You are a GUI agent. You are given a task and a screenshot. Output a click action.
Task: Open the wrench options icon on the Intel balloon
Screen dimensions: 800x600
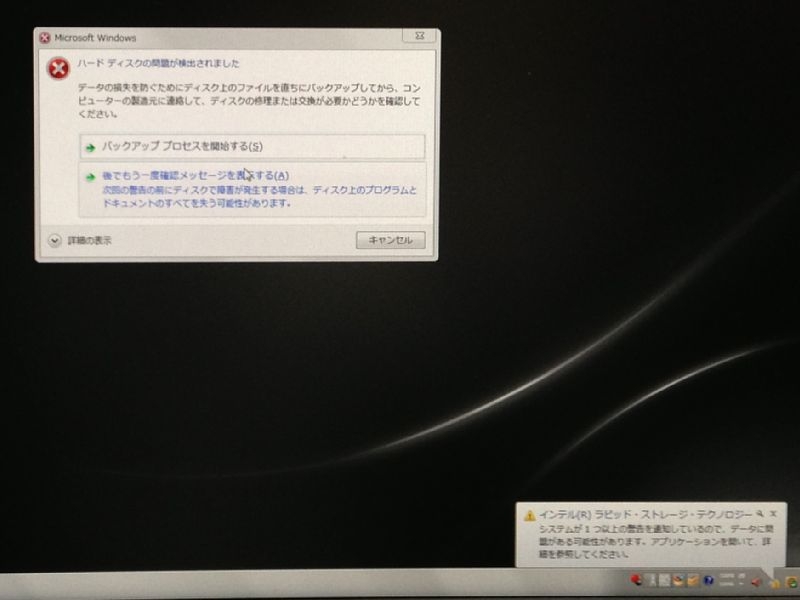[760, 514]
